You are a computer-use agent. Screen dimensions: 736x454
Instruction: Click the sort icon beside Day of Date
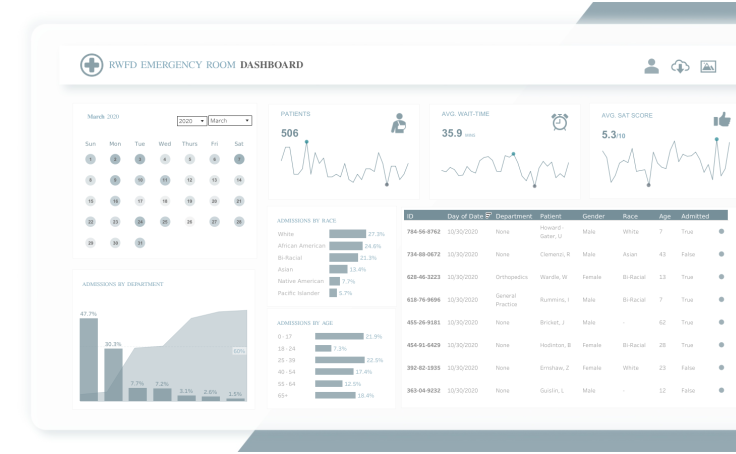pos(488,215)
